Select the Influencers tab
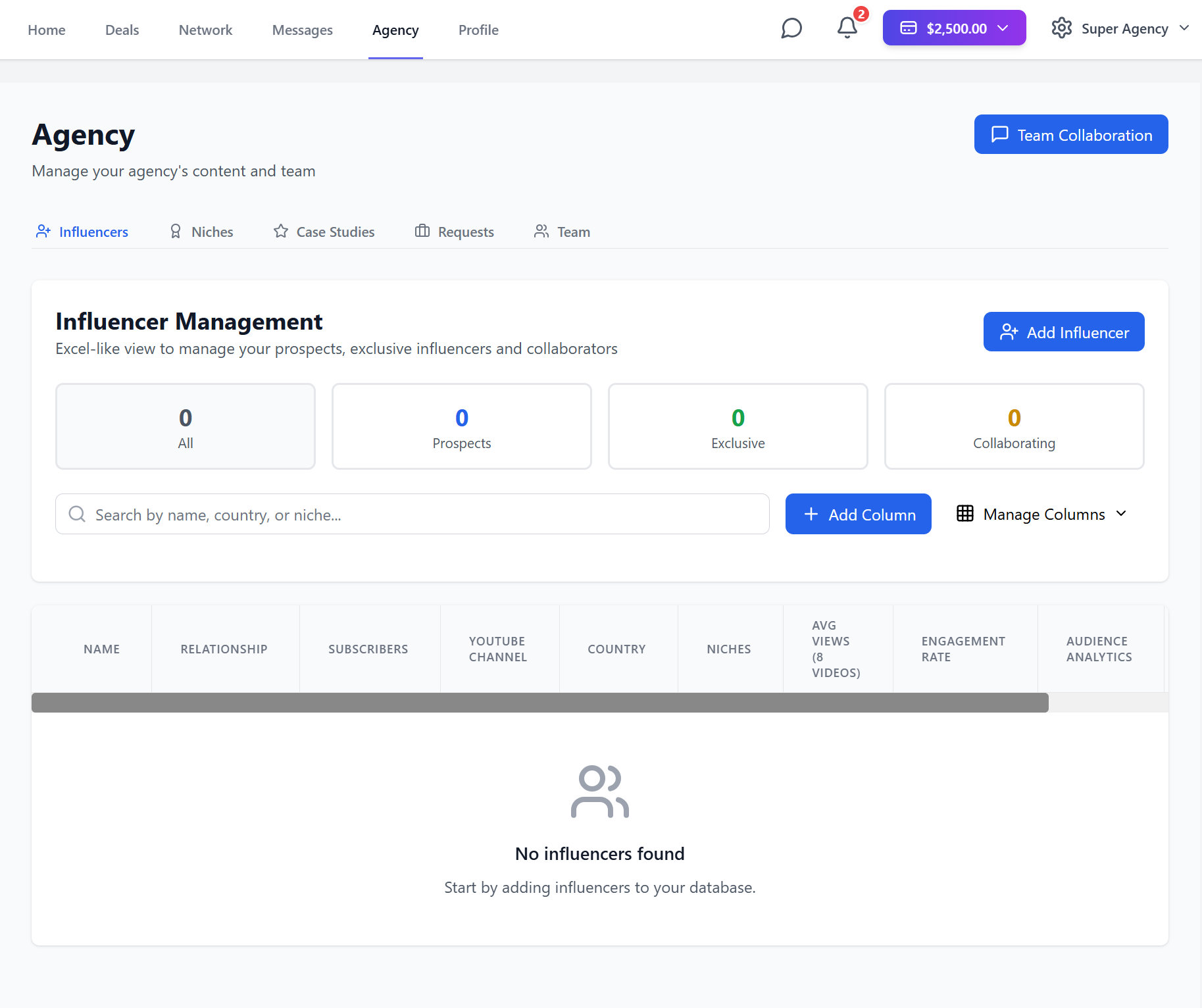Viewport: 1202px width, 1008px height. coord(82,232)
